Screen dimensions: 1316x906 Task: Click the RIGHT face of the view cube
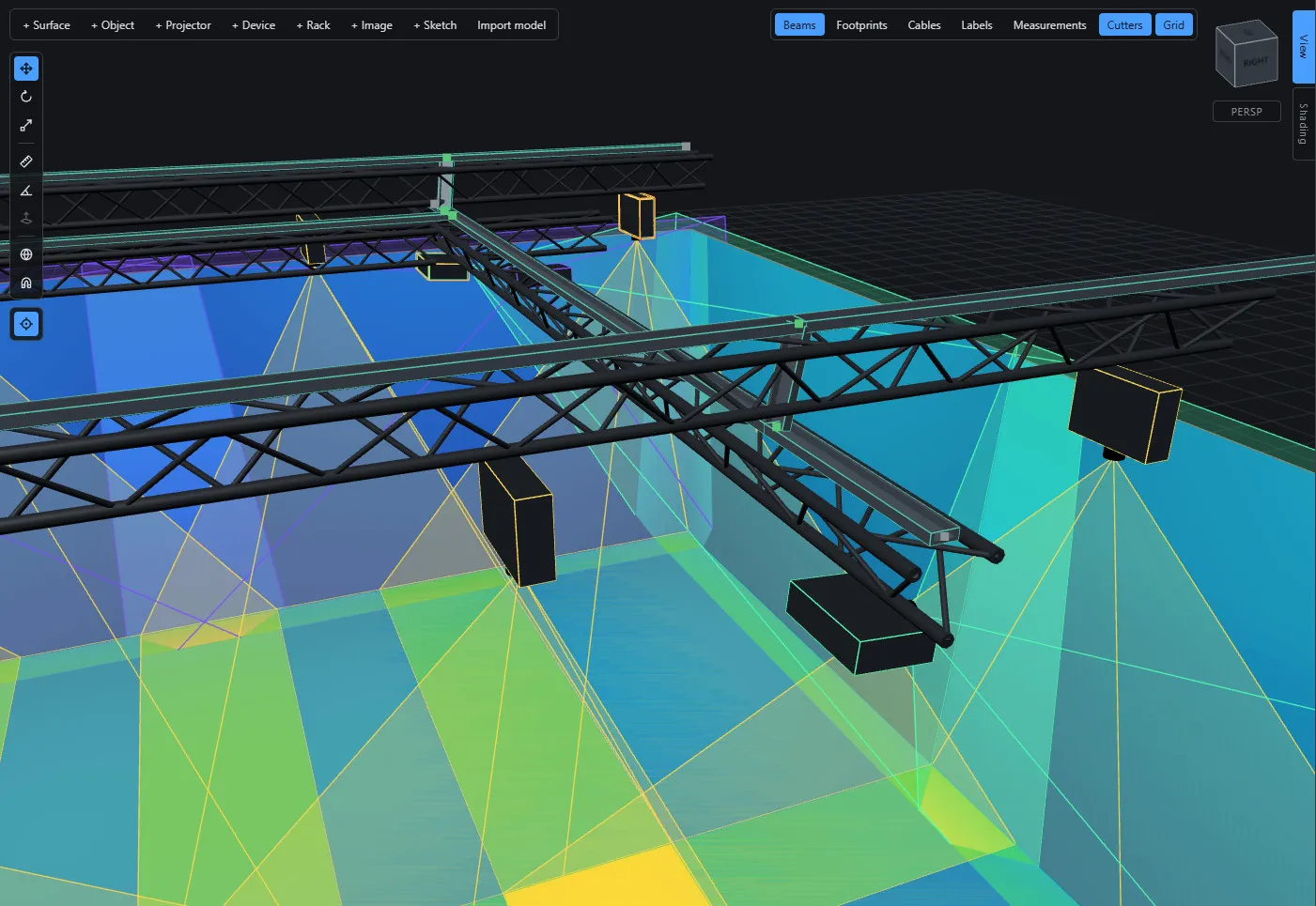1255,62
